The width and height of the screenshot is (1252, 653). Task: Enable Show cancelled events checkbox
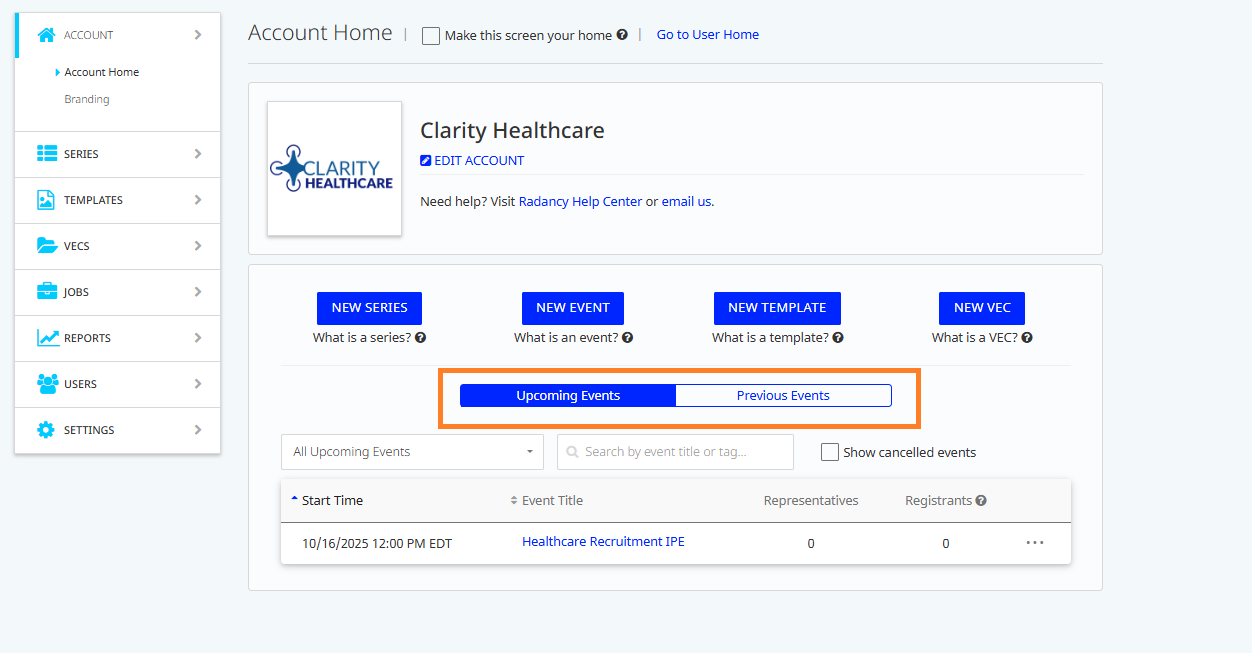coord(830,452)
